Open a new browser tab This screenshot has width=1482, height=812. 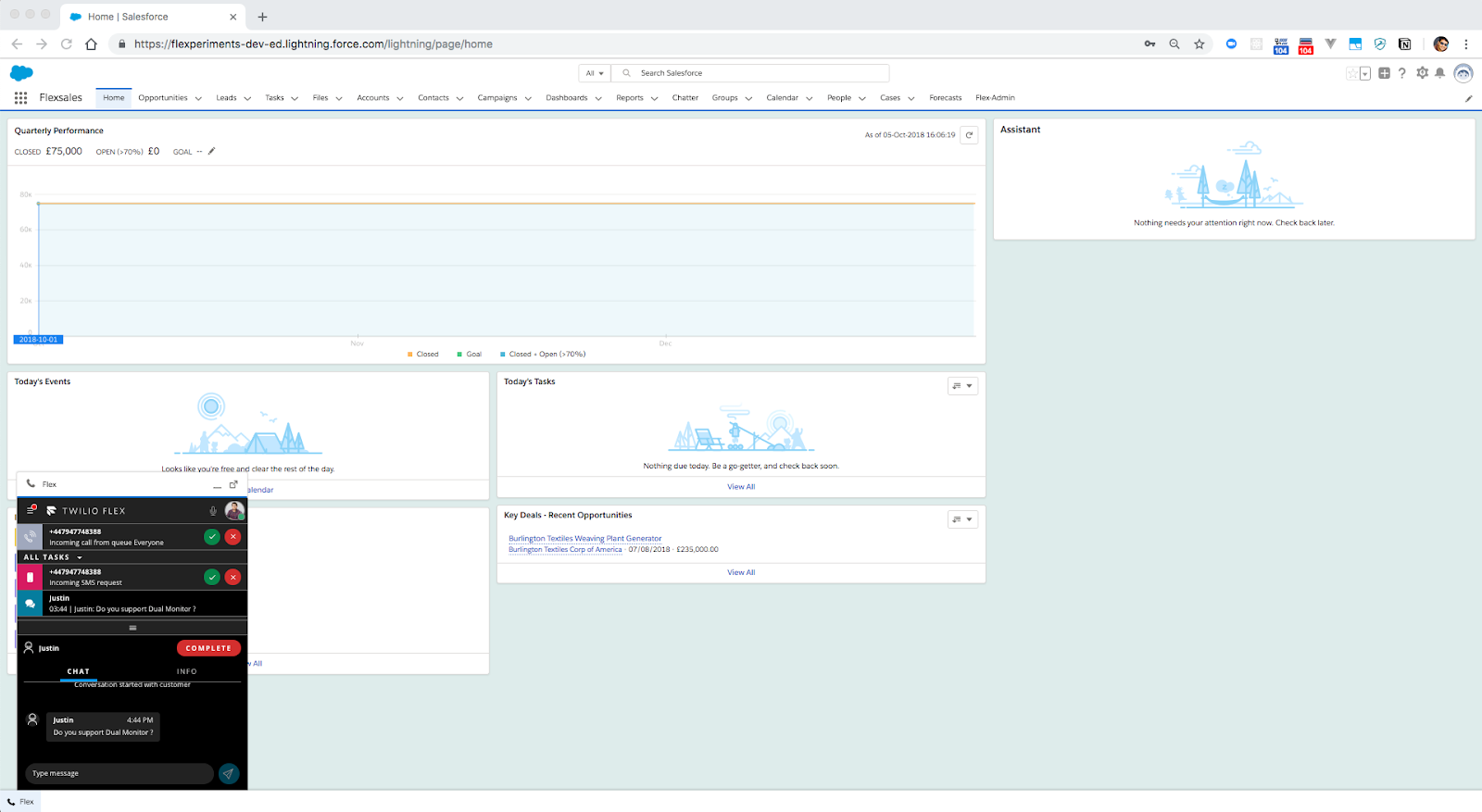tap(262, 17)
